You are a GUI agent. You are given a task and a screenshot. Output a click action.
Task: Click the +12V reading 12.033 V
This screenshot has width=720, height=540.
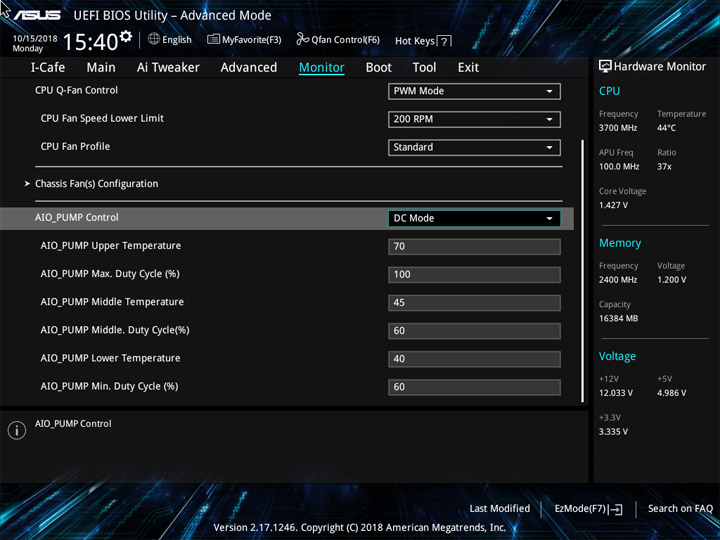click(x=616, y=393)
